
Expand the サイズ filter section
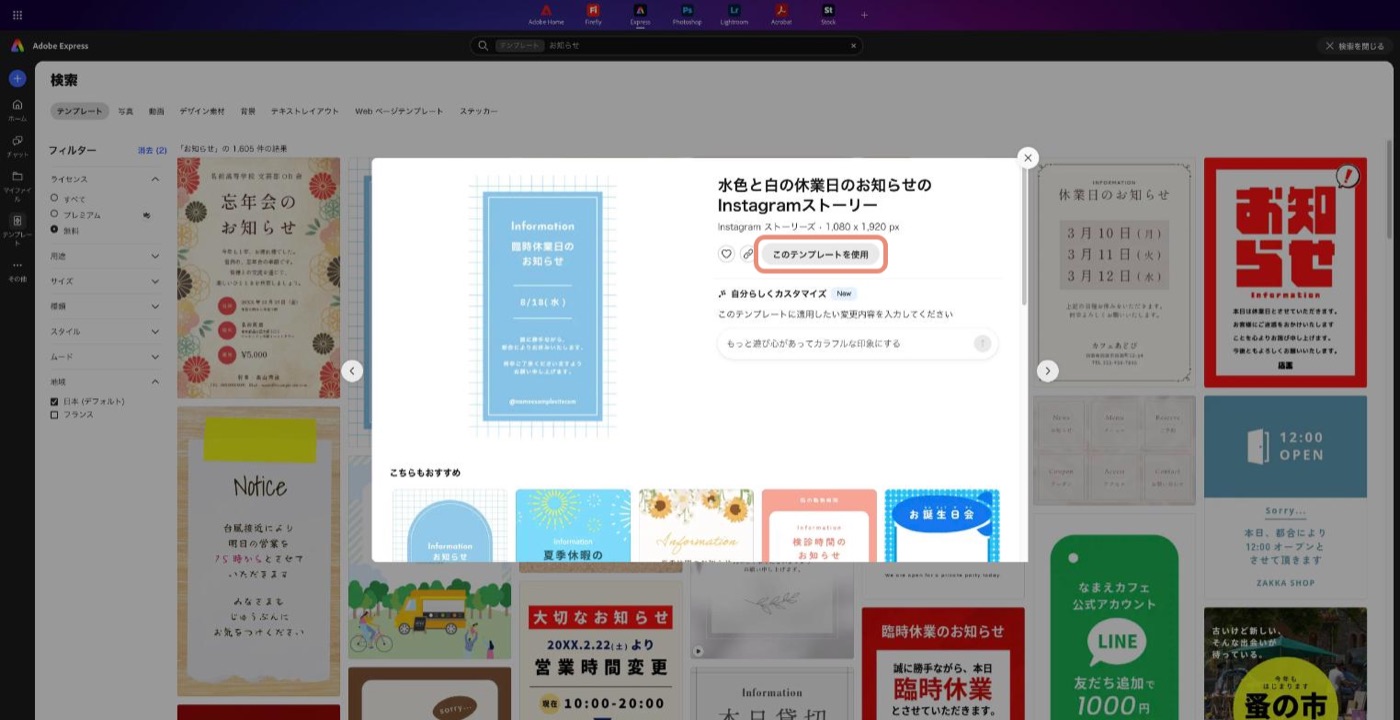[x=155, y=282]
